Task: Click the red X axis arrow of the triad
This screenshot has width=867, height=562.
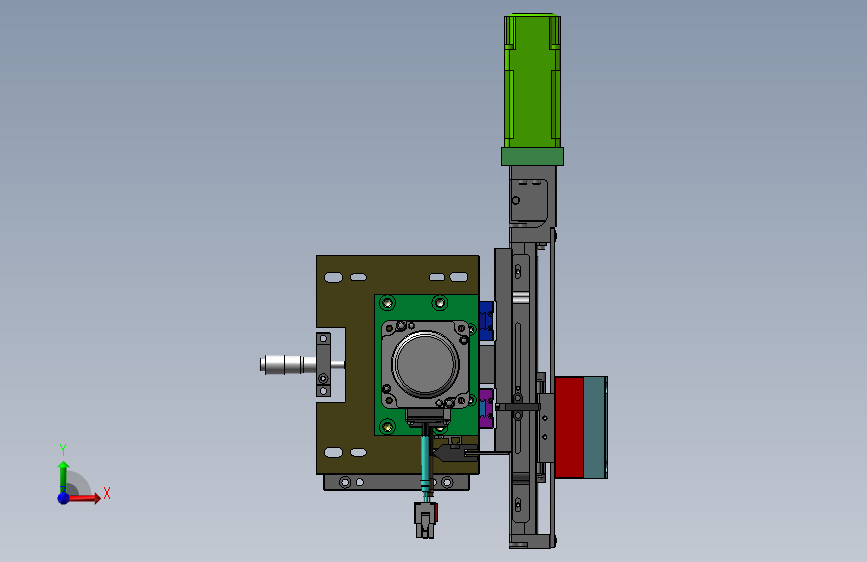Action: coord(84,498)
